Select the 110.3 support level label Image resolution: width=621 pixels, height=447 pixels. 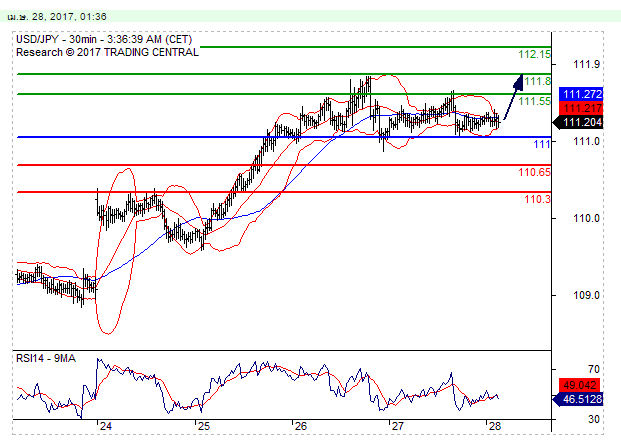(x=537, y=199)
